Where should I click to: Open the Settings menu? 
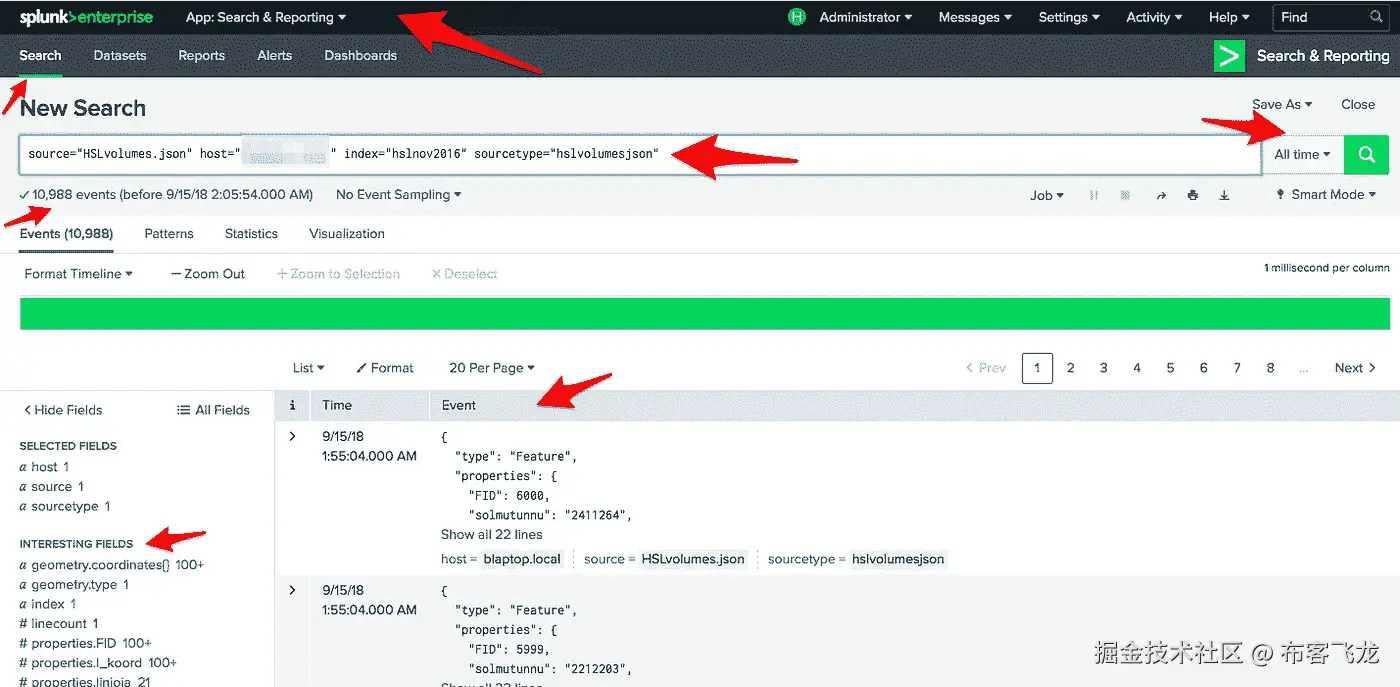pyautogui.click(x=1069, y=17)
